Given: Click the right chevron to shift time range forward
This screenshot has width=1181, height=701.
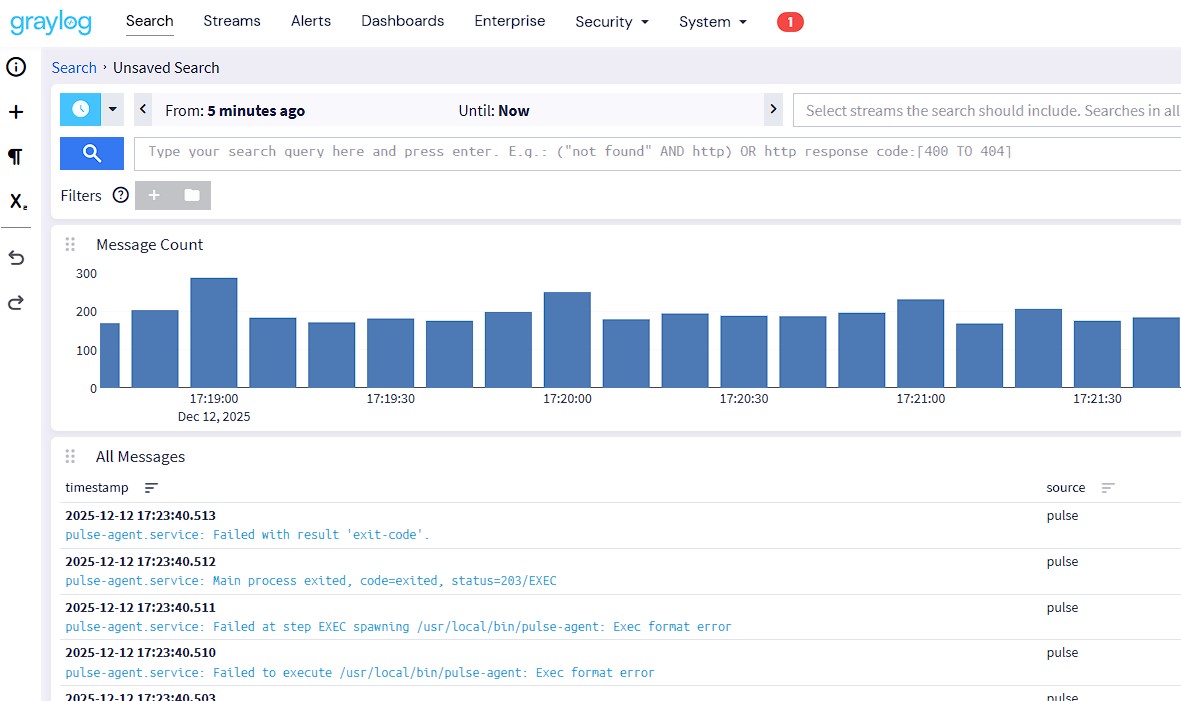Looking at the screenshot, I should pyautogui.click(x=773, y=110).
